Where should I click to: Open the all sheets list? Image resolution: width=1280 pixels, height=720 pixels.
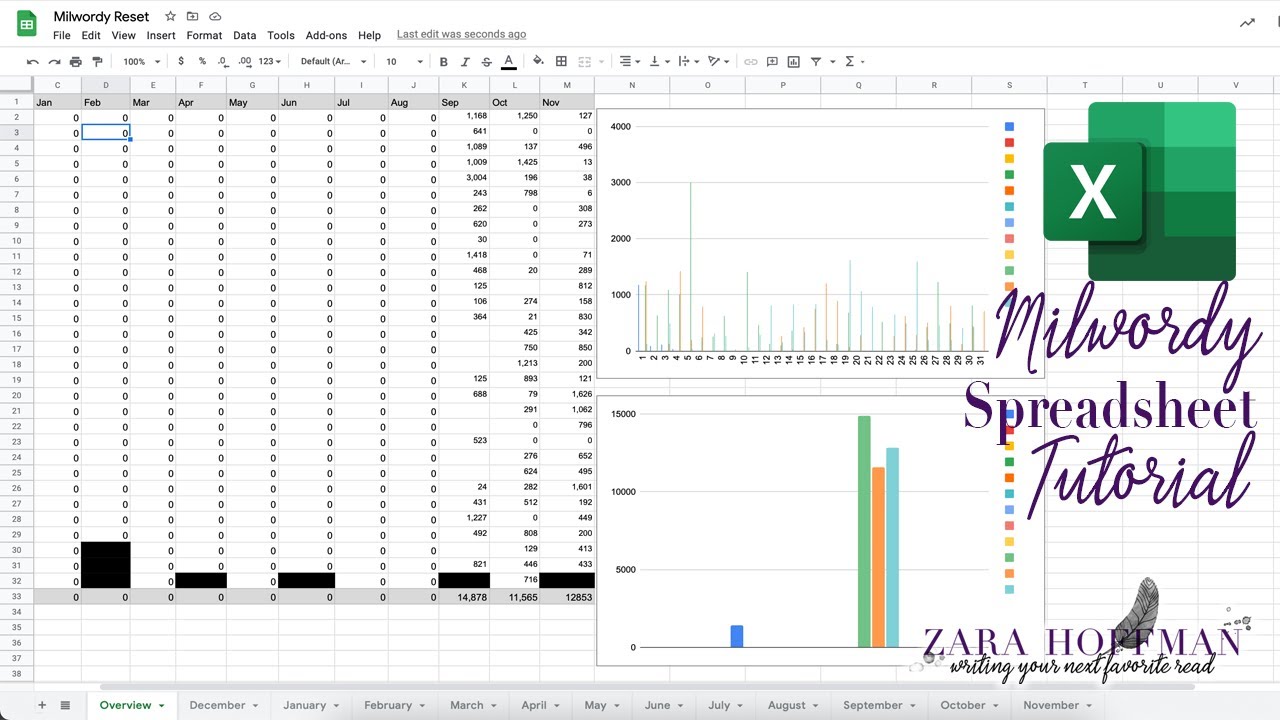click(x=65, y=705)
